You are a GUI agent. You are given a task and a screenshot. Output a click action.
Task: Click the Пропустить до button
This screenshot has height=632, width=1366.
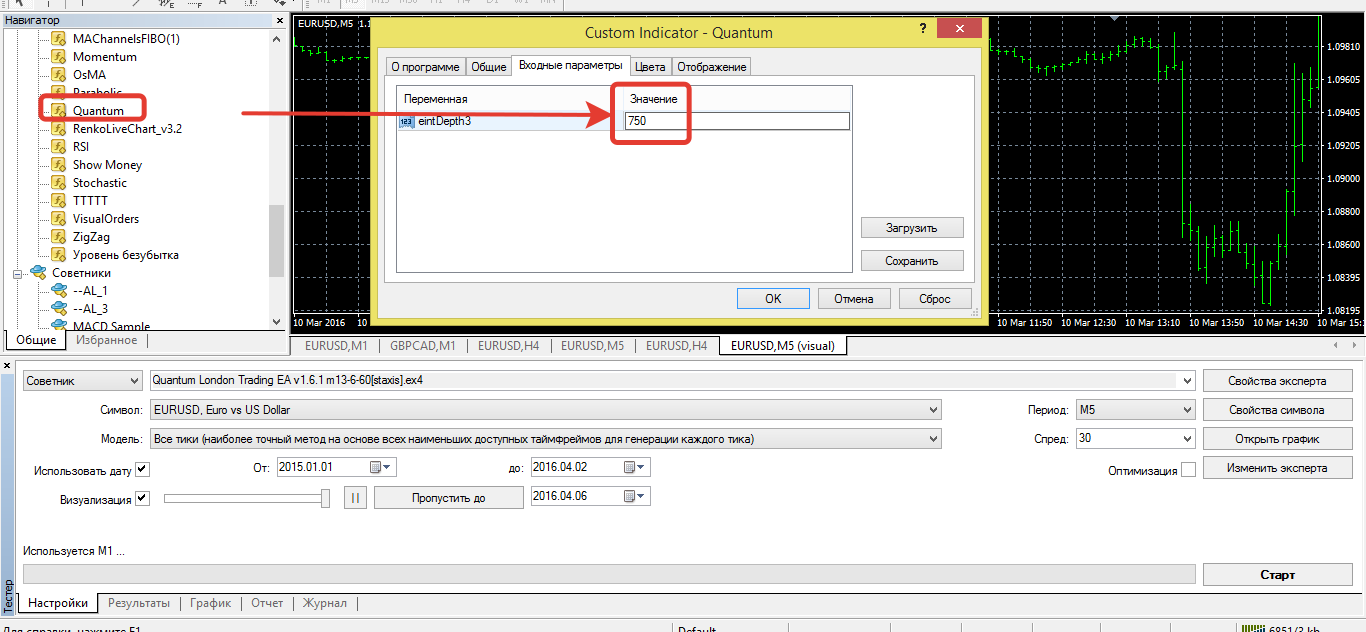click(x=449, y=497)
